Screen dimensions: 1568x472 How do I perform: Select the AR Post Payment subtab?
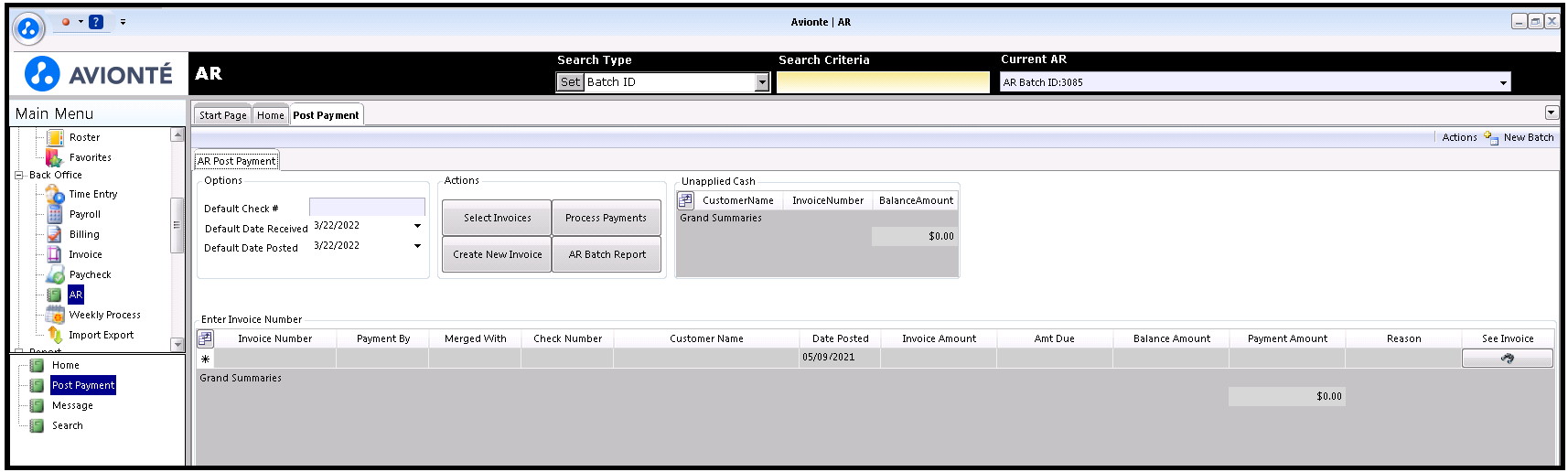(x=236, y=161)
